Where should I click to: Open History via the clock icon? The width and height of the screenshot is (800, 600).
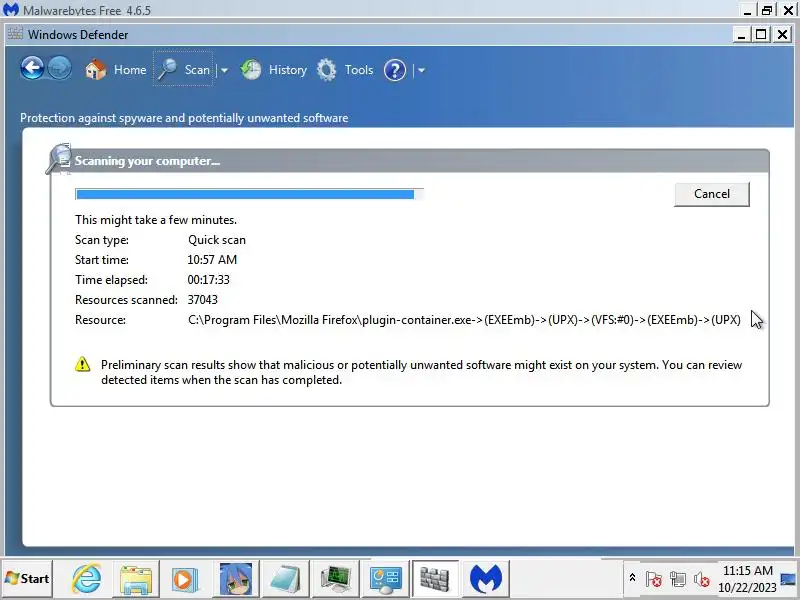(x=251, y=70)
